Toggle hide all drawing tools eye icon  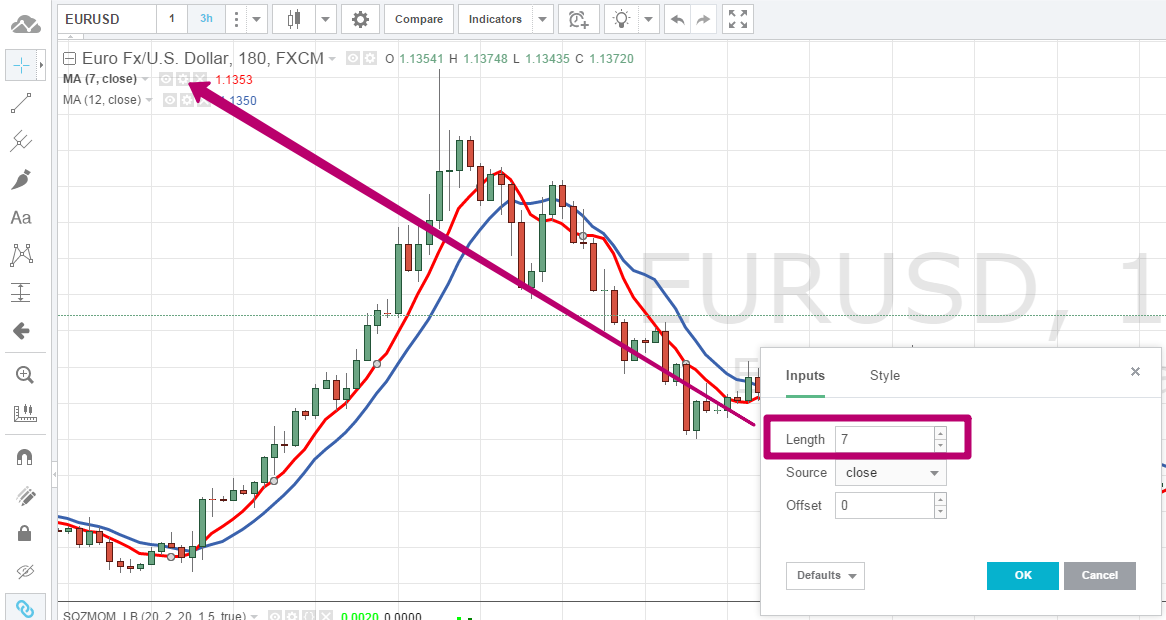pyautogui.click(x=25, y=572)
